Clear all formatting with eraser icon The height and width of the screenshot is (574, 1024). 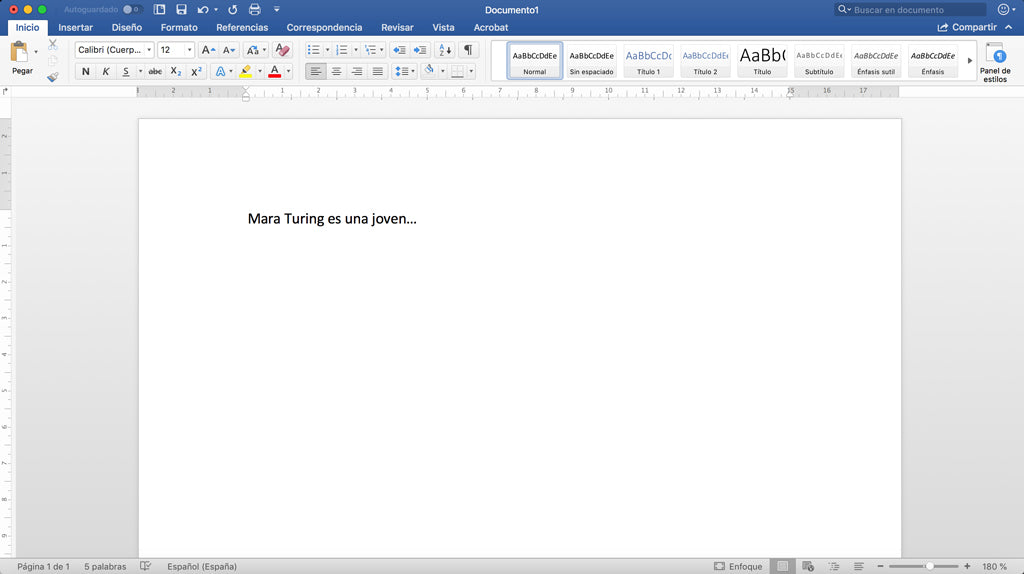[x=282, y=50]
